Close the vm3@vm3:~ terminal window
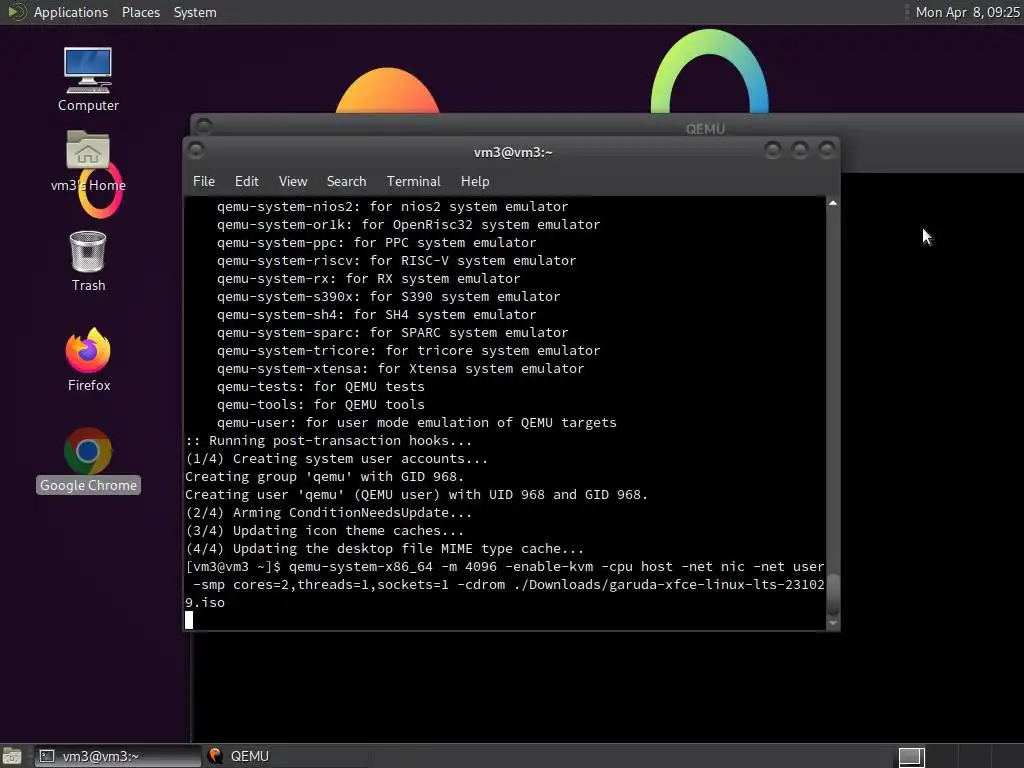This screenshot has width=1024, height=768. pyautogui.click(x=827, y=151)
